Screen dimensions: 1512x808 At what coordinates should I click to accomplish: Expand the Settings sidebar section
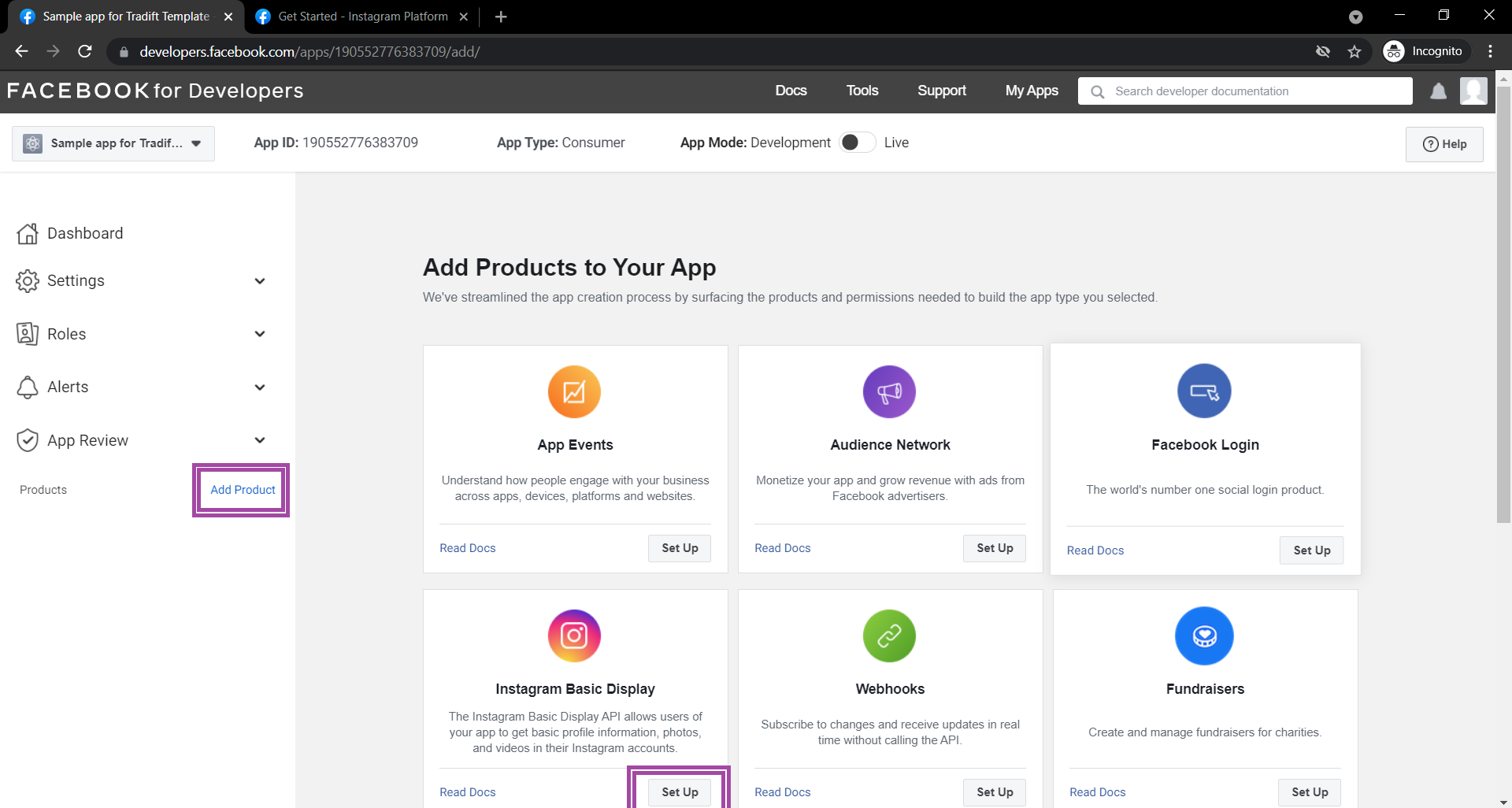tap(260, 281)
